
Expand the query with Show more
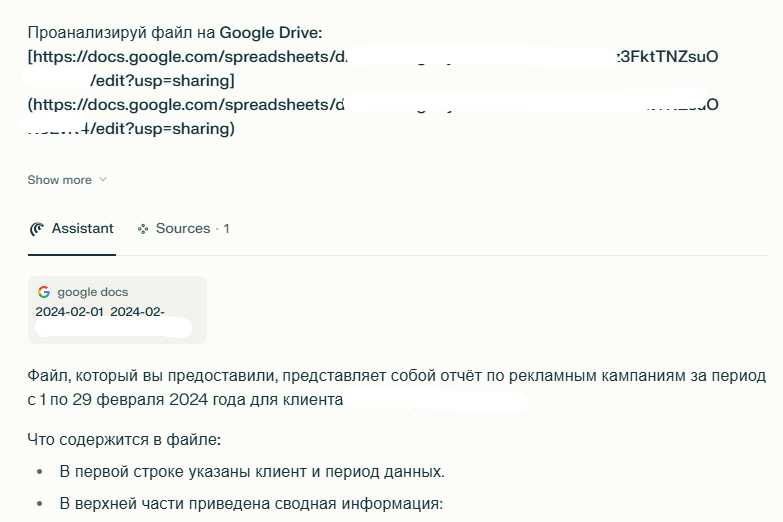[67, 180]
